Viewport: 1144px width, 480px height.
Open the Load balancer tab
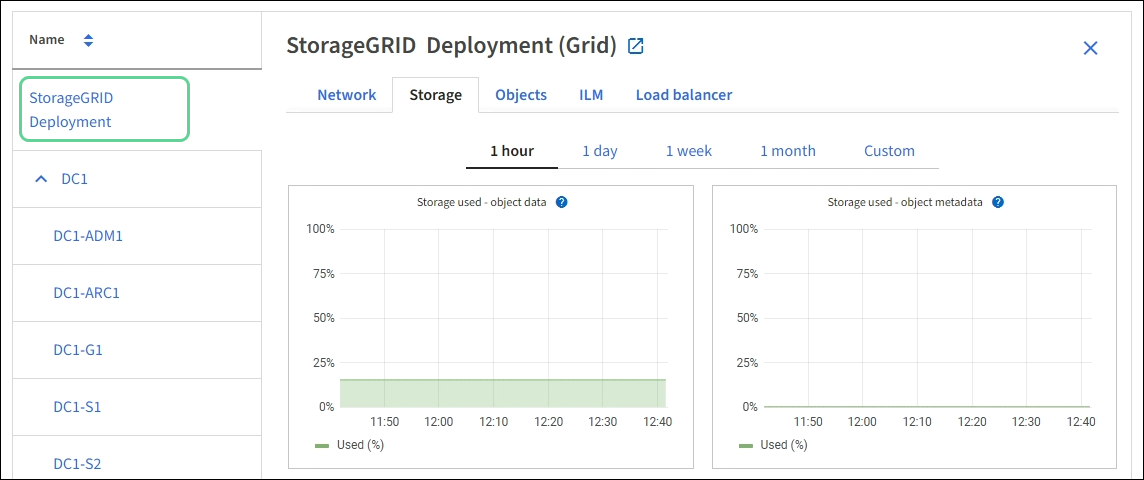pyautogui.click(x=684, y=95)
